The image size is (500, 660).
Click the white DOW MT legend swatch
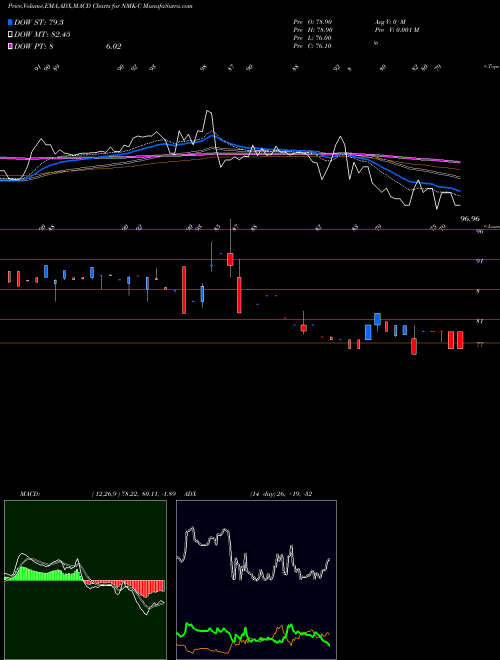(11, 34)
